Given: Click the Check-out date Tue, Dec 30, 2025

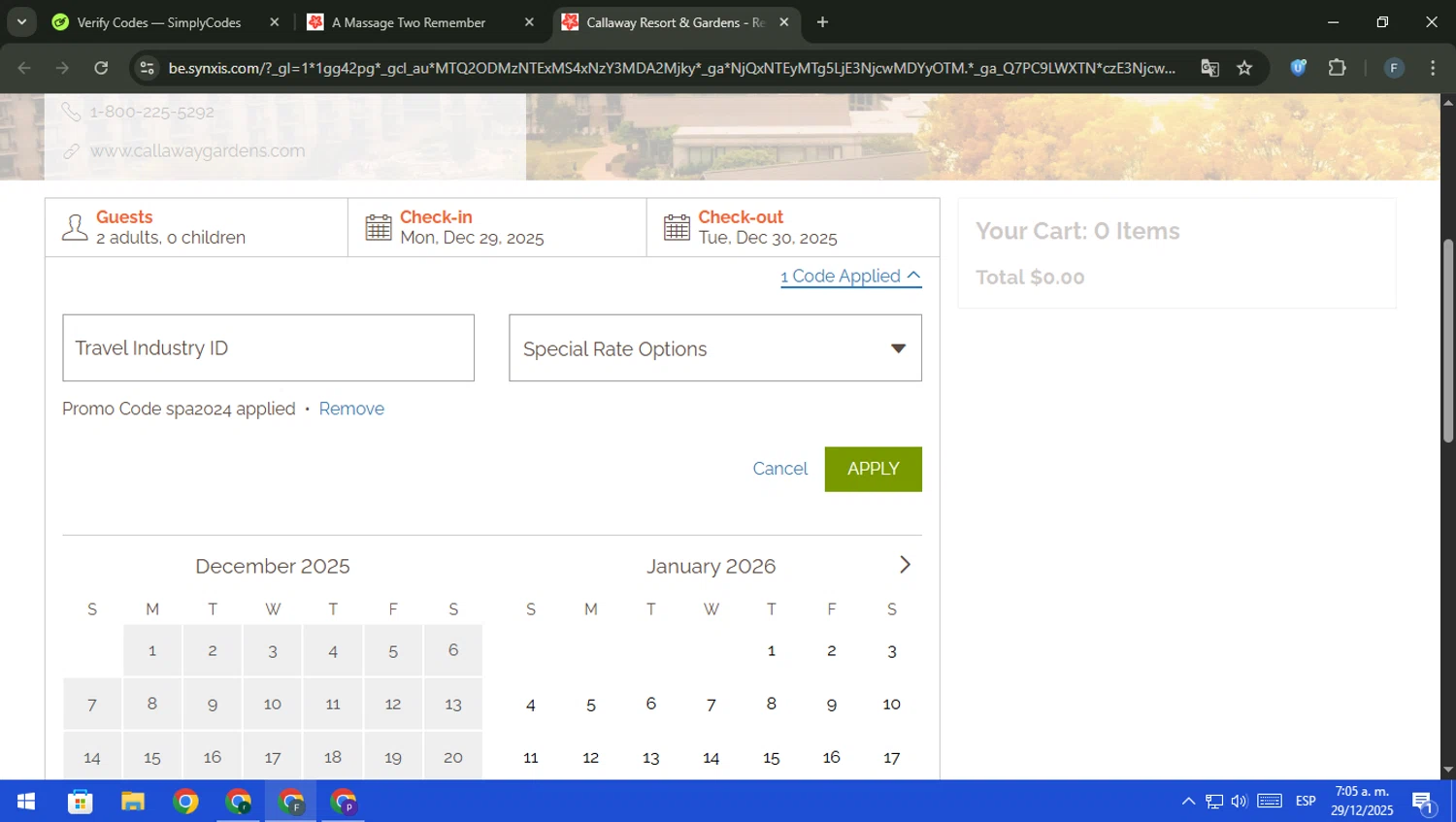Looking at the screenshot, I should 768,238.
